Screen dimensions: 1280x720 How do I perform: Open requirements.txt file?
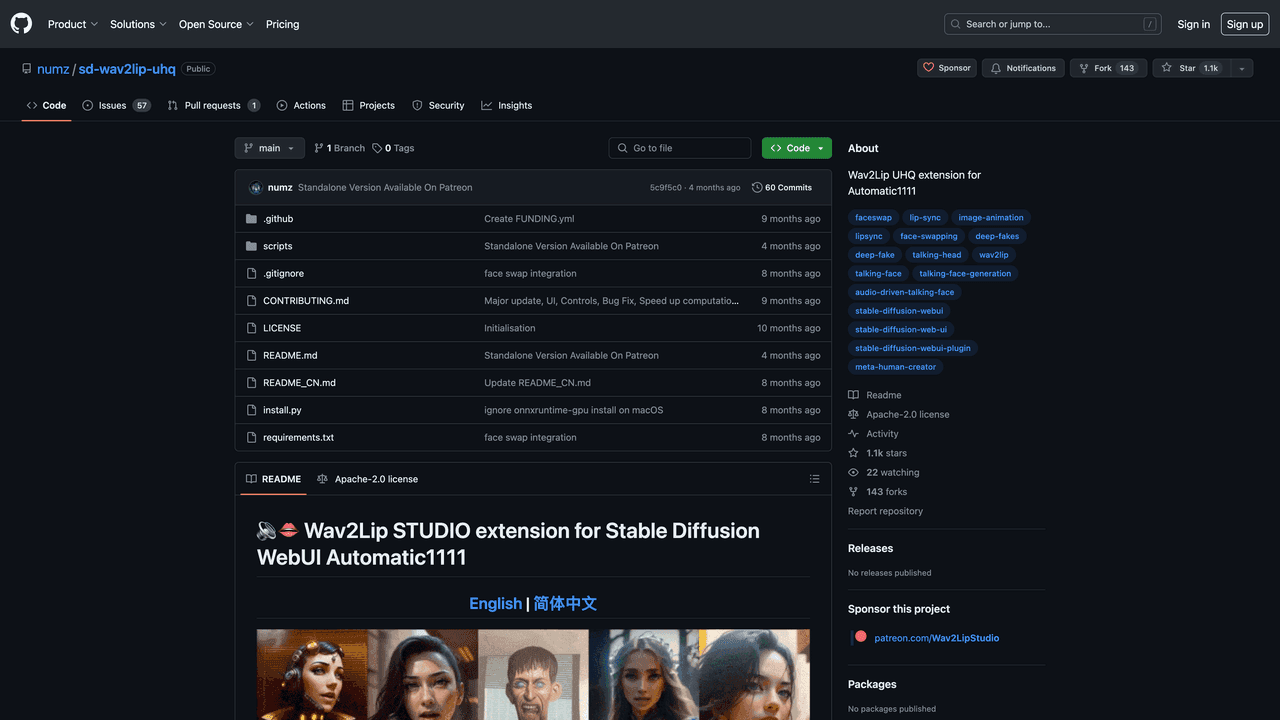(298, 438)
